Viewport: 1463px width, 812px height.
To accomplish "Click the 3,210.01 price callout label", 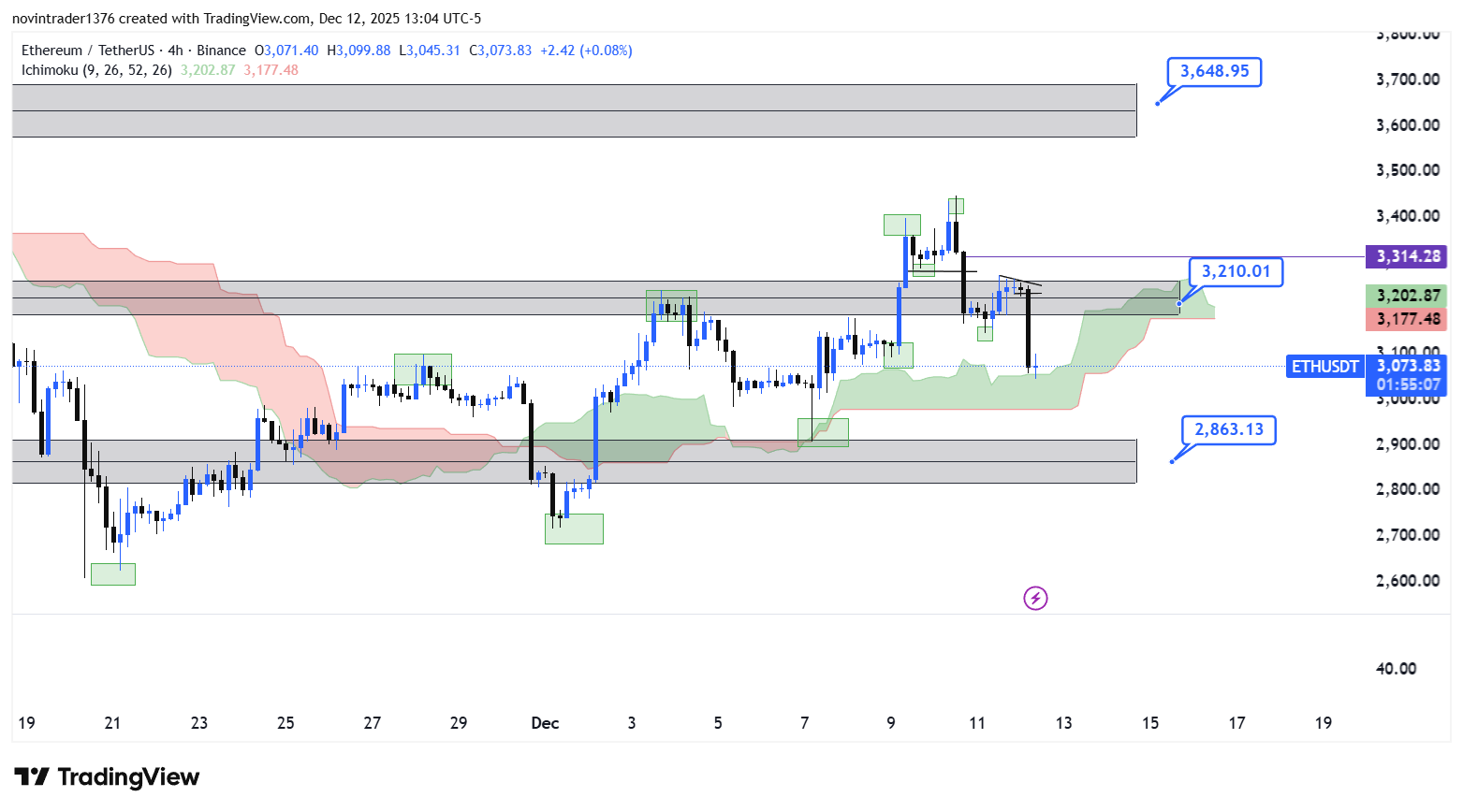I will pos(1236,272).
